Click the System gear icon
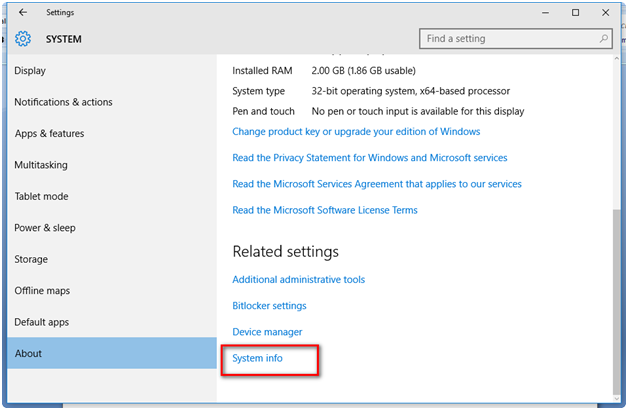The image size is (628, 410). 23,40
